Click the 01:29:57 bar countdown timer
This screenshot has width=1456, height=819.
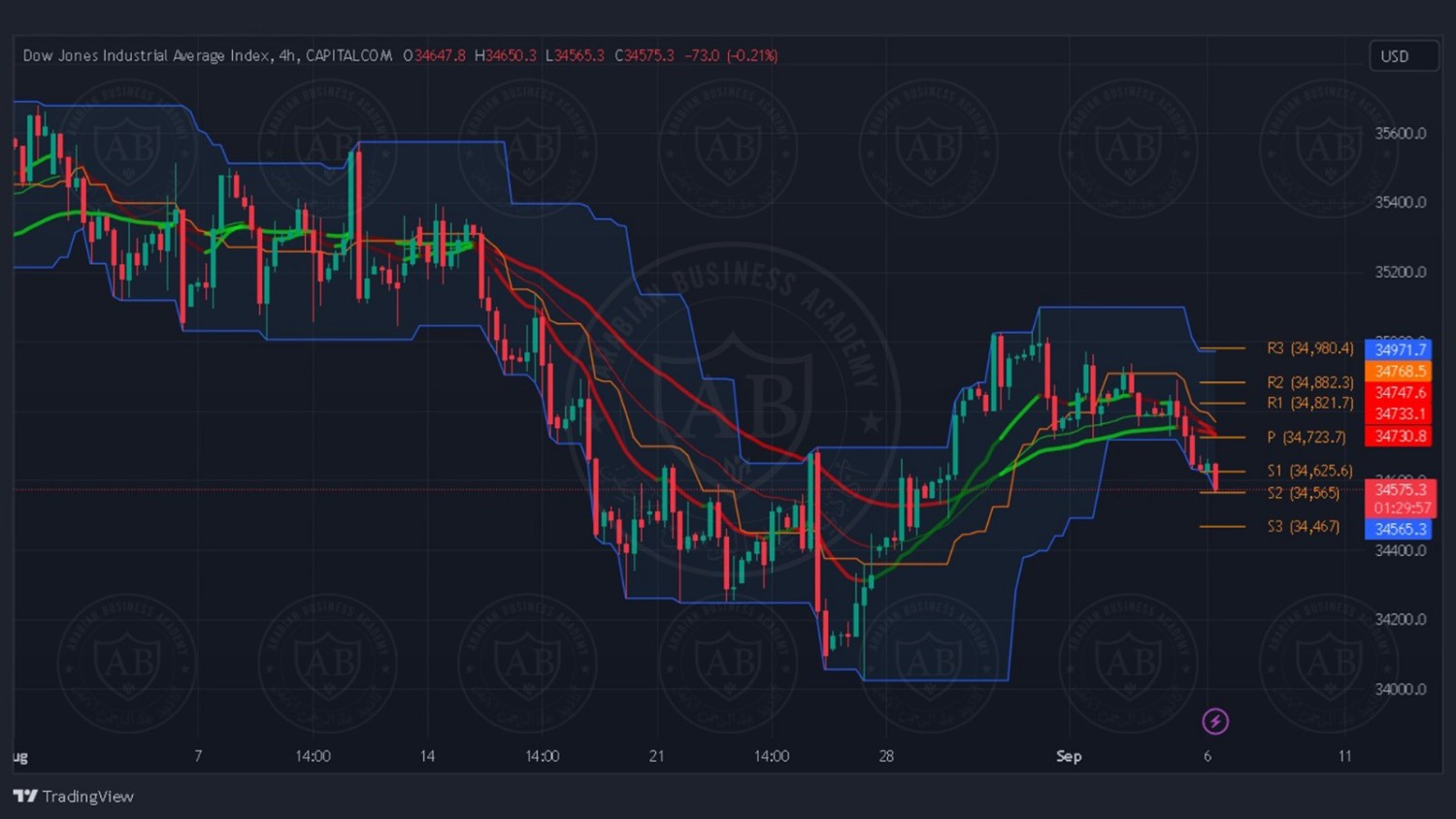click(1399, 508)
